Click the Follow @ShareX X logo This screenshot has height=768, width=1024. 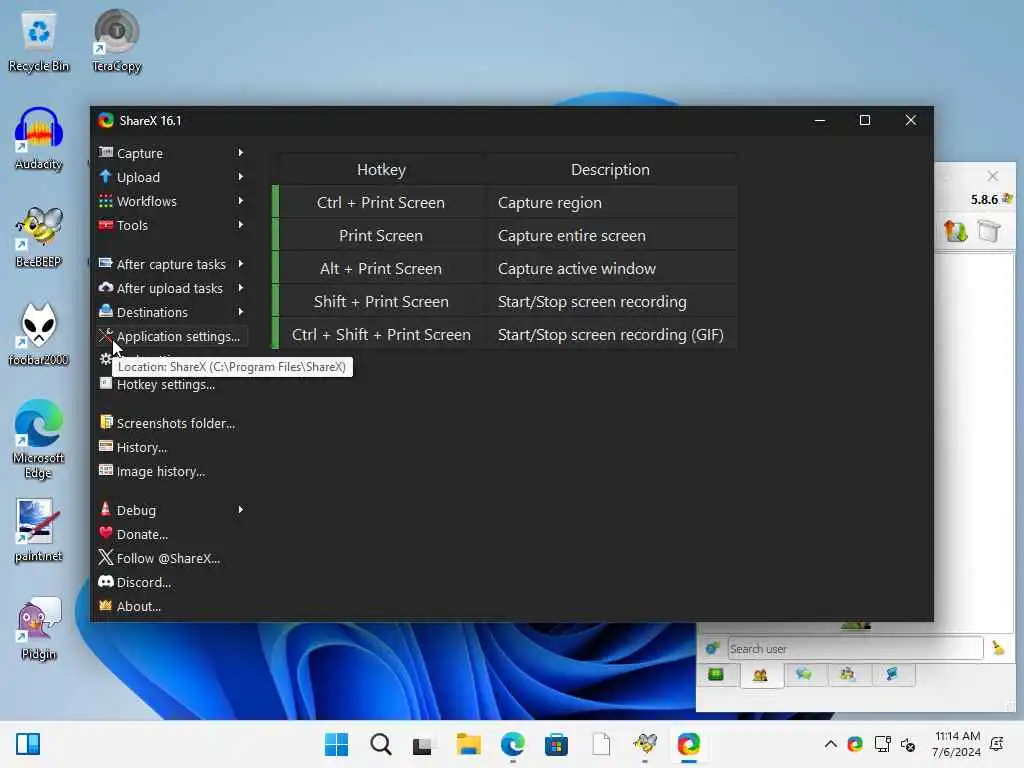(105, 557)
